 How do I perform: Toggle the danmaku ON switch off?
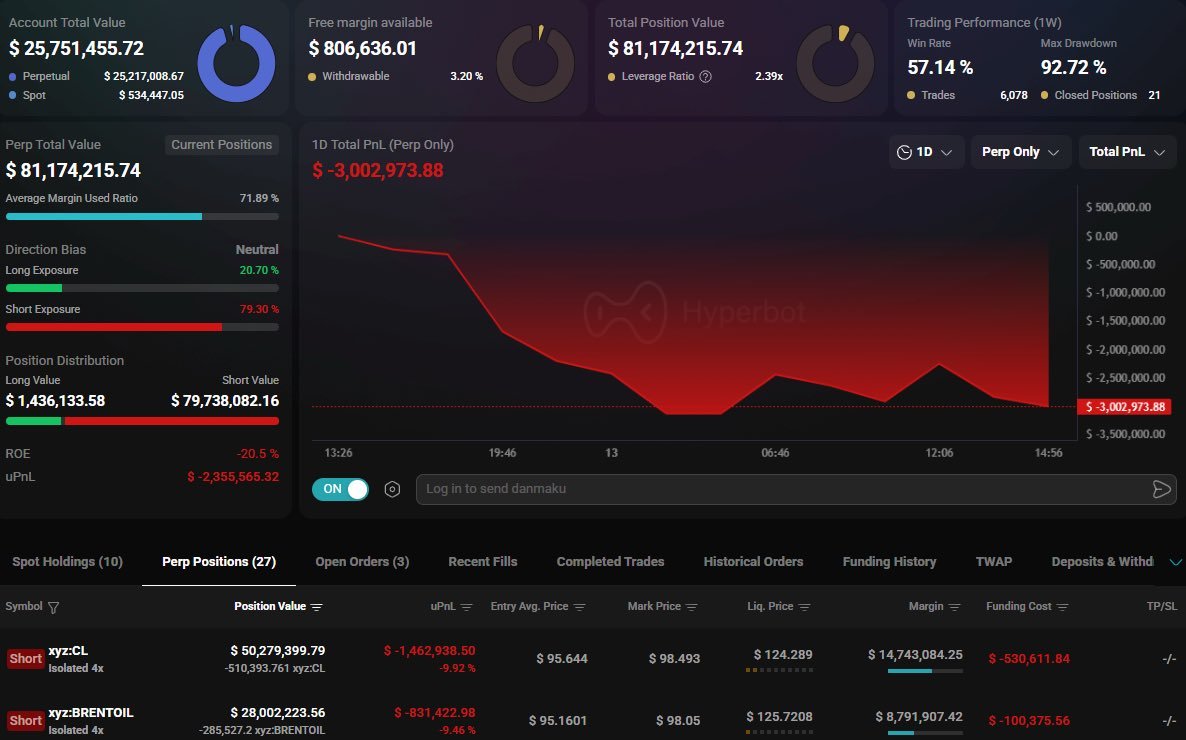[340, 489]
